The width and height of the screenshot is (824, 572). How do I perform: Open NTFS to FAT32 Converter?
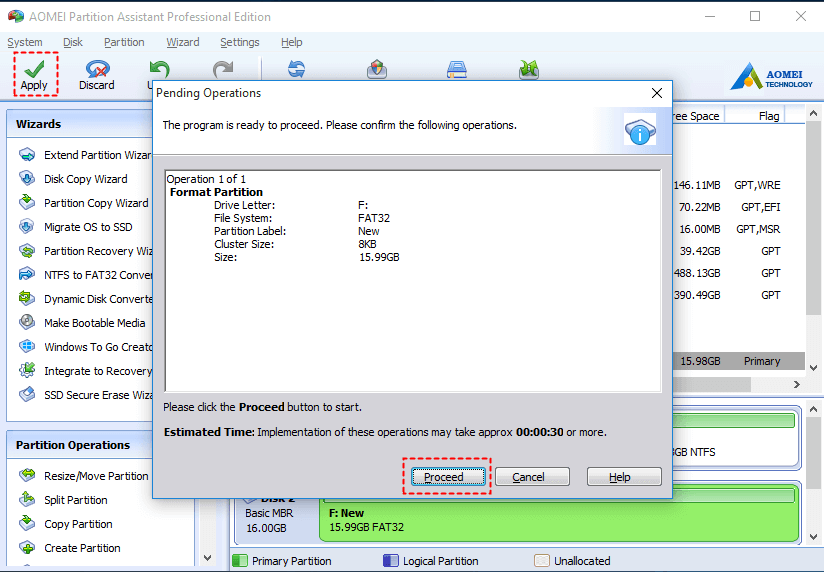click(x=85, y=275)
